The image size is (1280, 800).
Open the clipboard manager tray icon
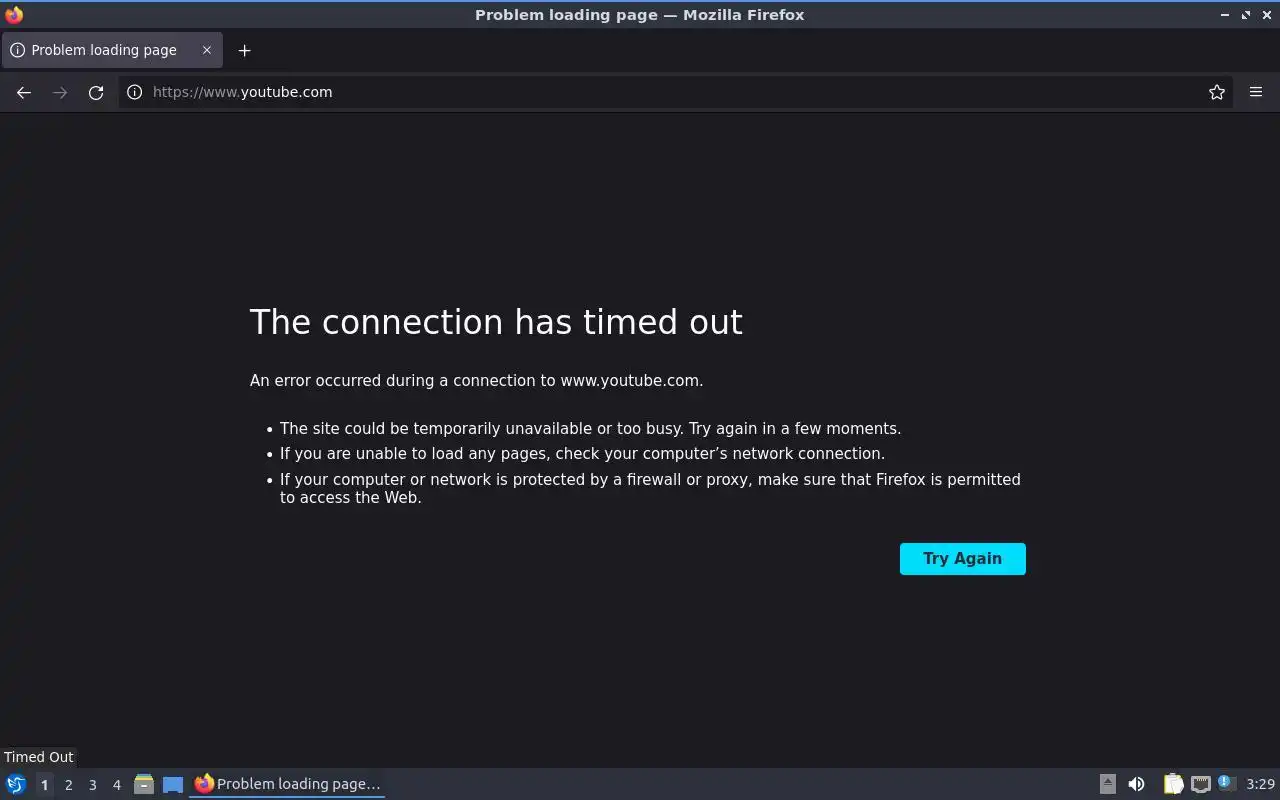(x=1173, y=784)
